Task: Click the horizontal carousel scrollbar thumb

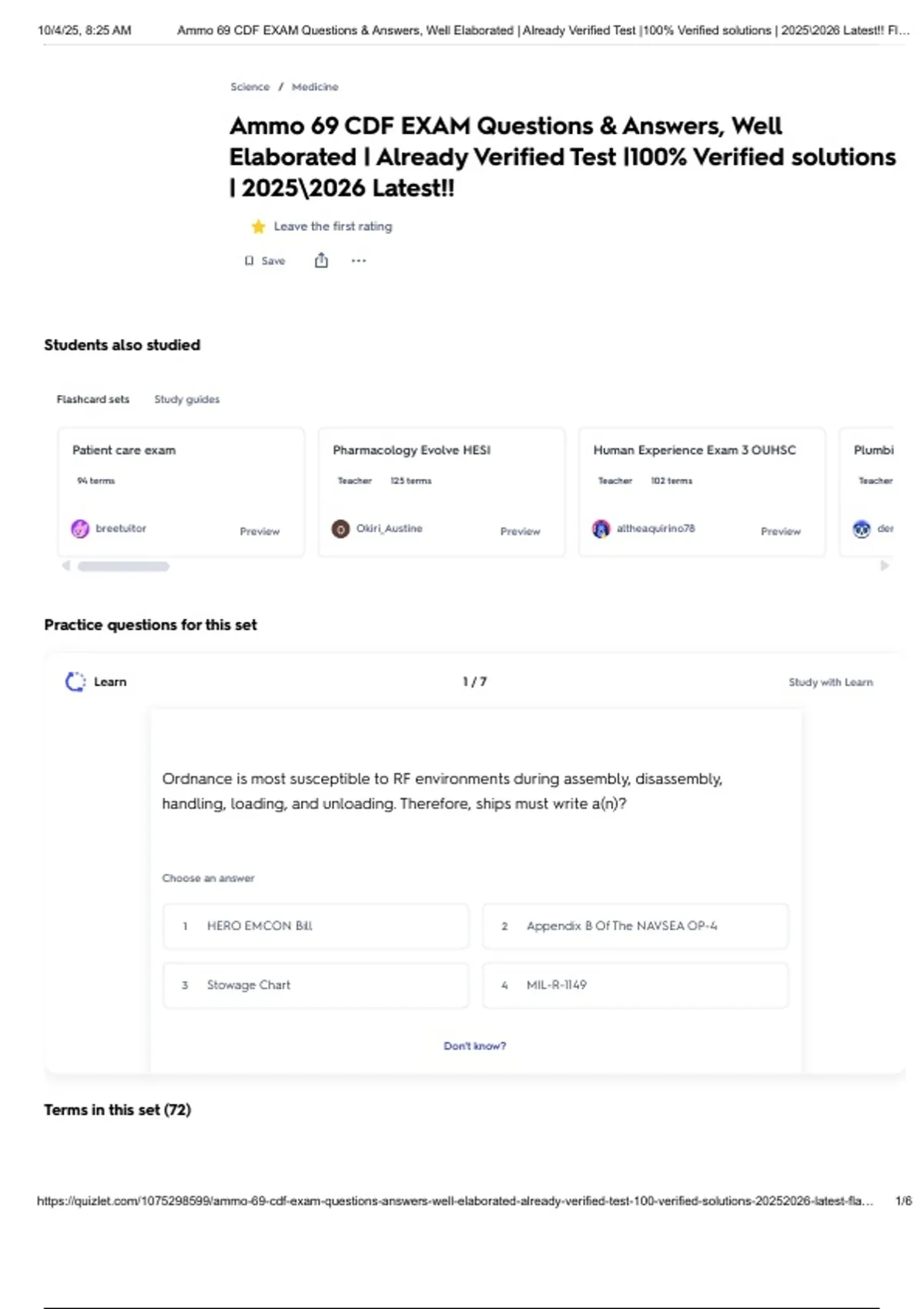Action: coord(123,566)
